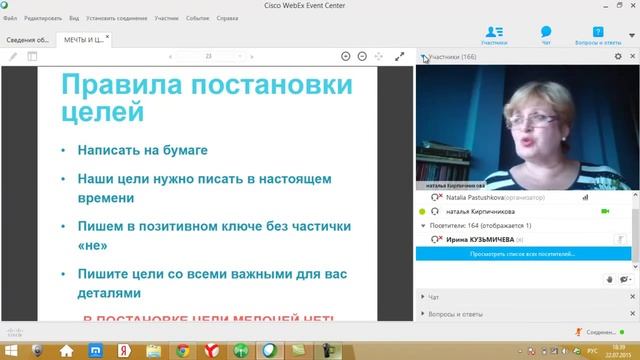Go to next slide arrow

[252, 57]
